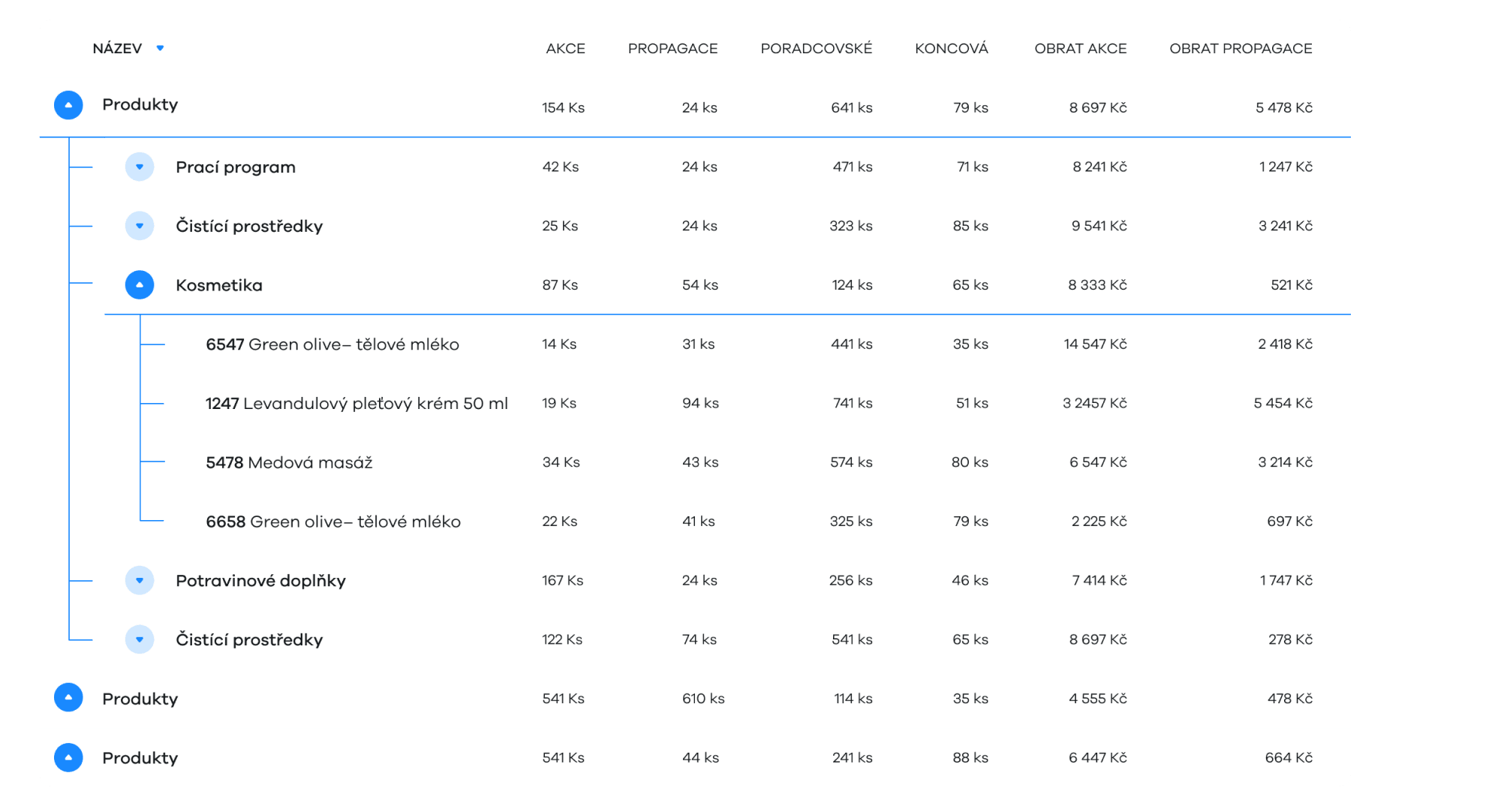Image resolution: width=1495 pixels, height=812 pixels.
Task: Expand the first Čistící prostředky row
Action: pos(140,226)
